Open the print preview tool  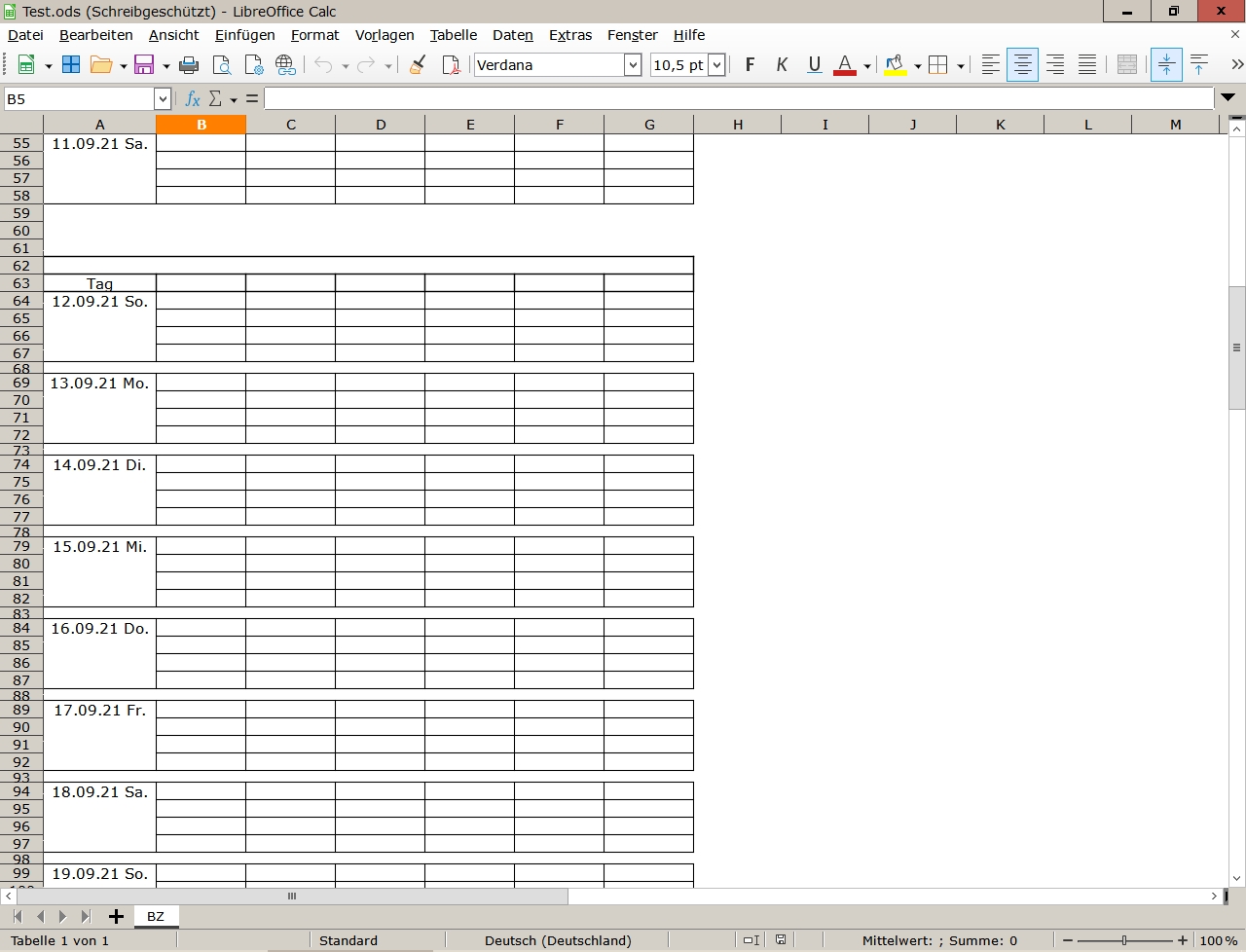click(222, 65)
